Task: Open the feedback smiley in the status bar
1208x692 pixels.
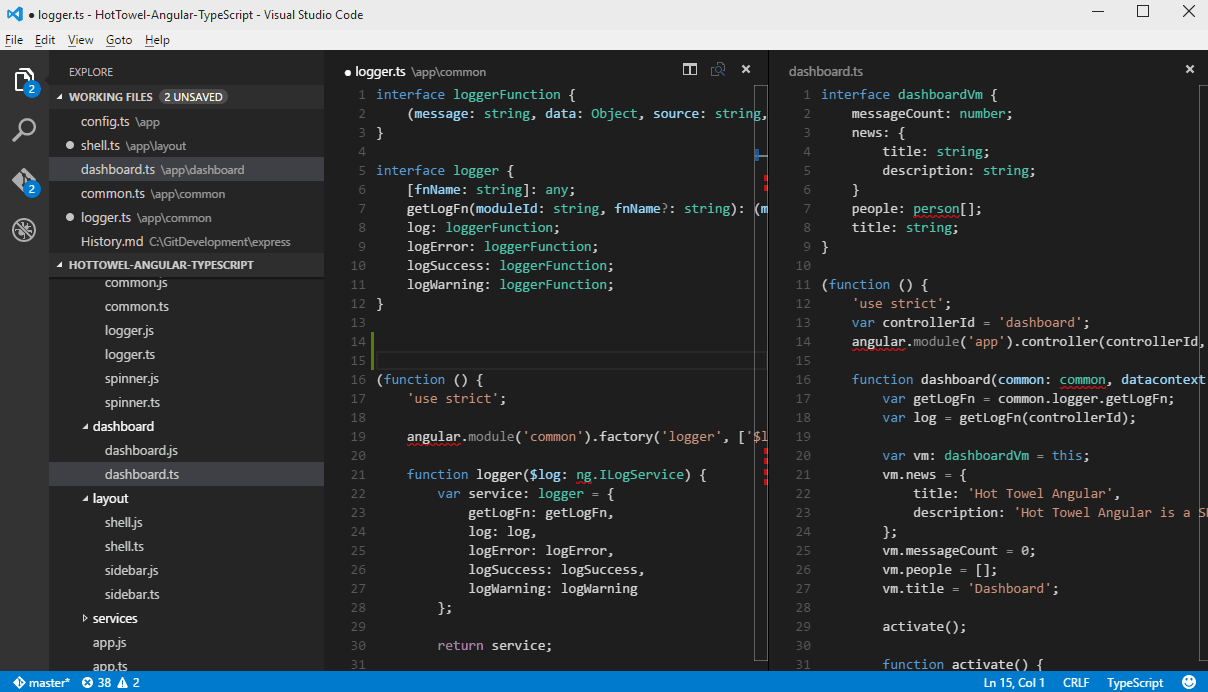Action: 1189,683
